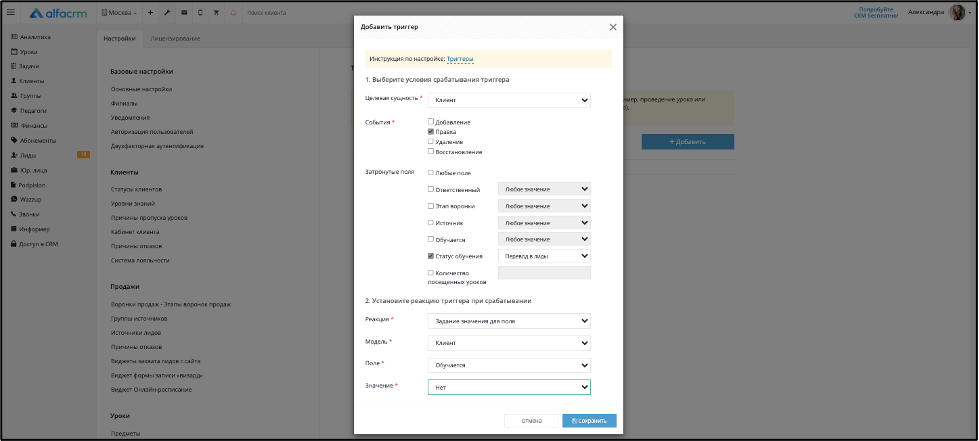Open the wrench settings icon
The height and width of the screenshot is (441, 979).
pos(167,12)
